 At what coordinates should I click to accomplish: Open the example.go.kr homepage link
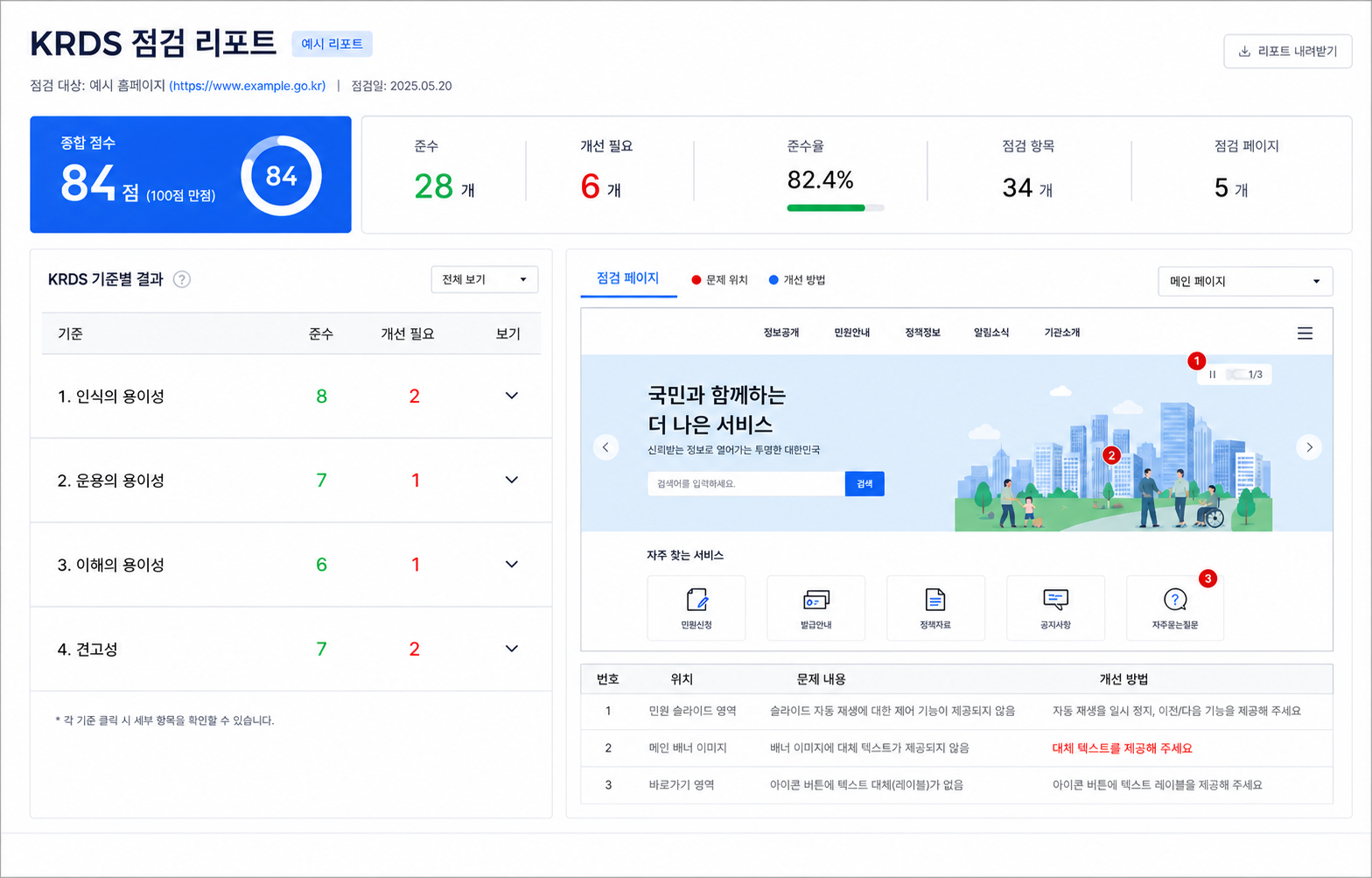point(247,86)
